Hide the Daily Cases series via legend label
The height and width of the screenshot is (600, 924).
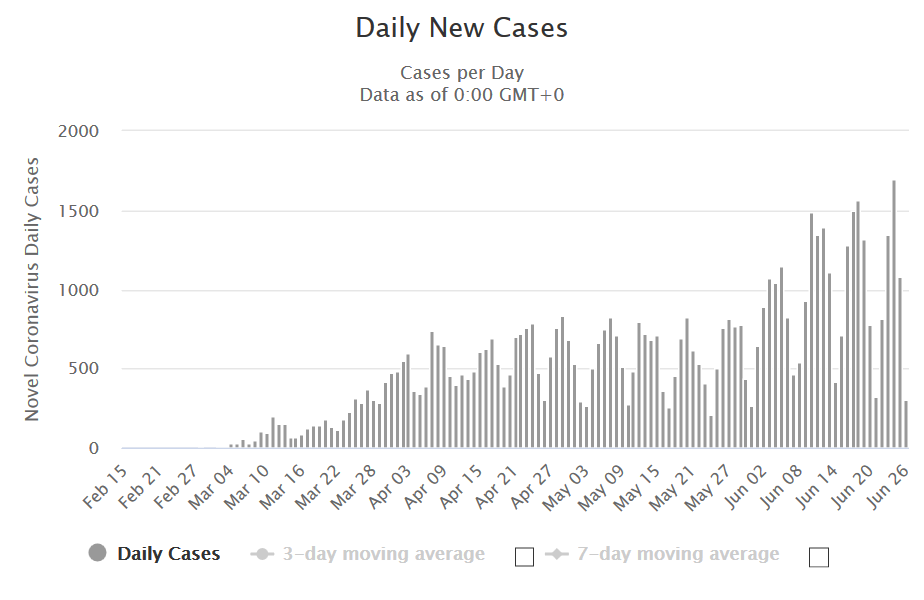point(168,554)
